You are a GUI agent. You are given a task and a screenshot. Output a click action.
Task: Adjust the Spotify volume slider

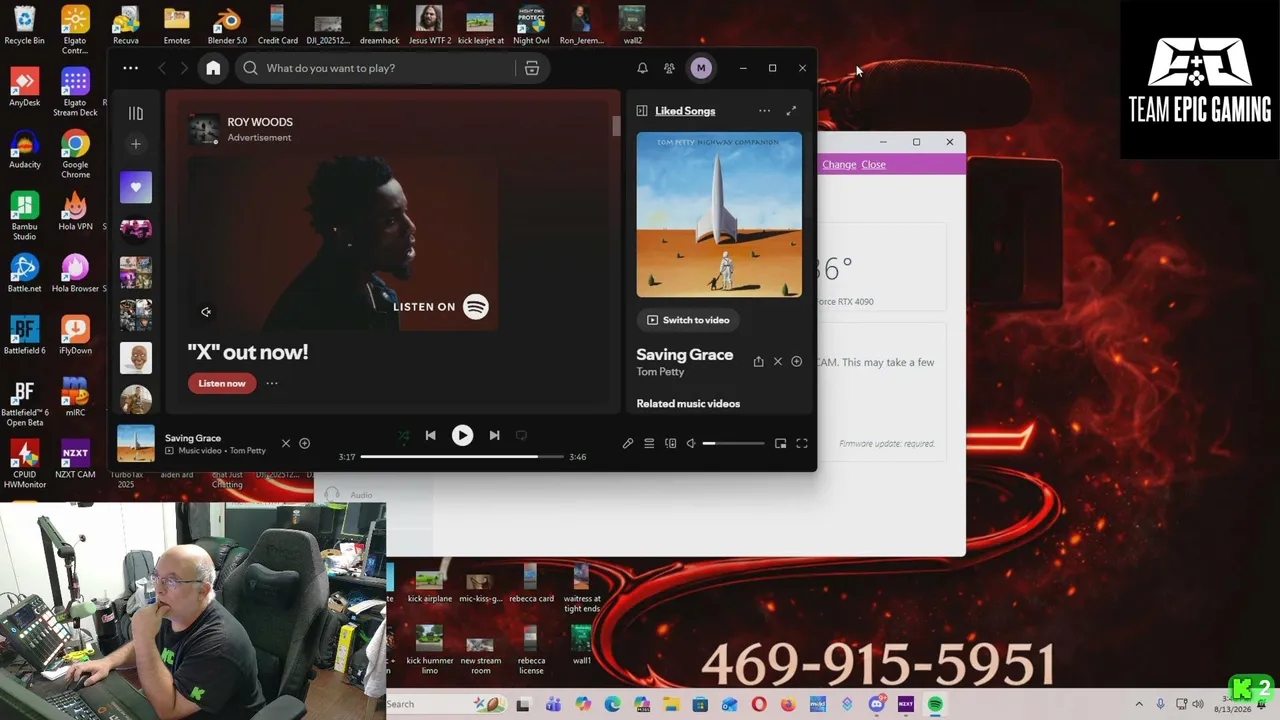733,443
